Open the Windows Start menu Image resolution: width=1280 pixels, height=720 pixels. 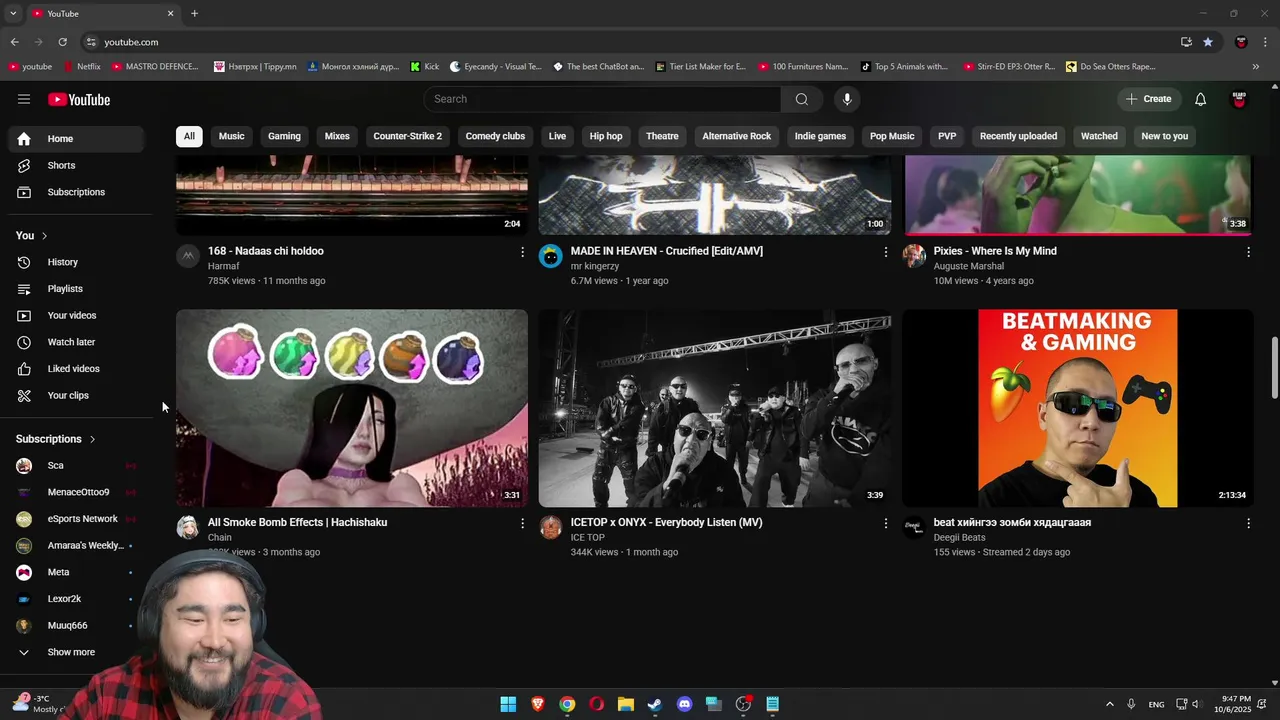tap(508, 704)
